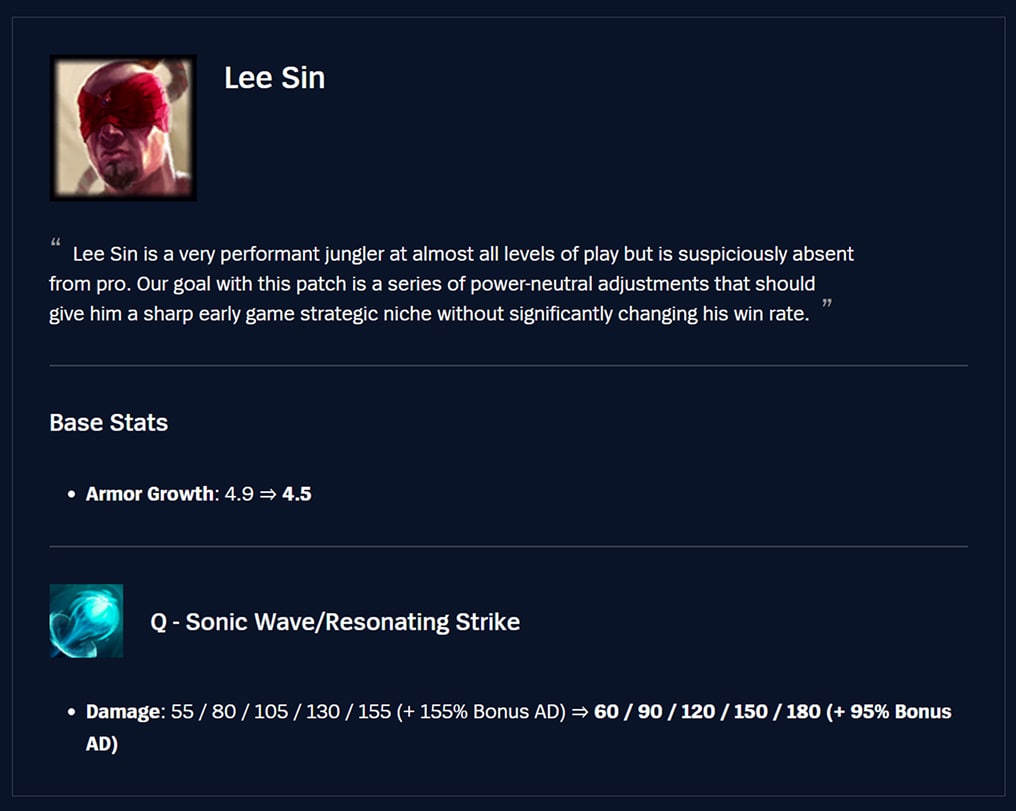Click the Base Stats section heading

108,423
